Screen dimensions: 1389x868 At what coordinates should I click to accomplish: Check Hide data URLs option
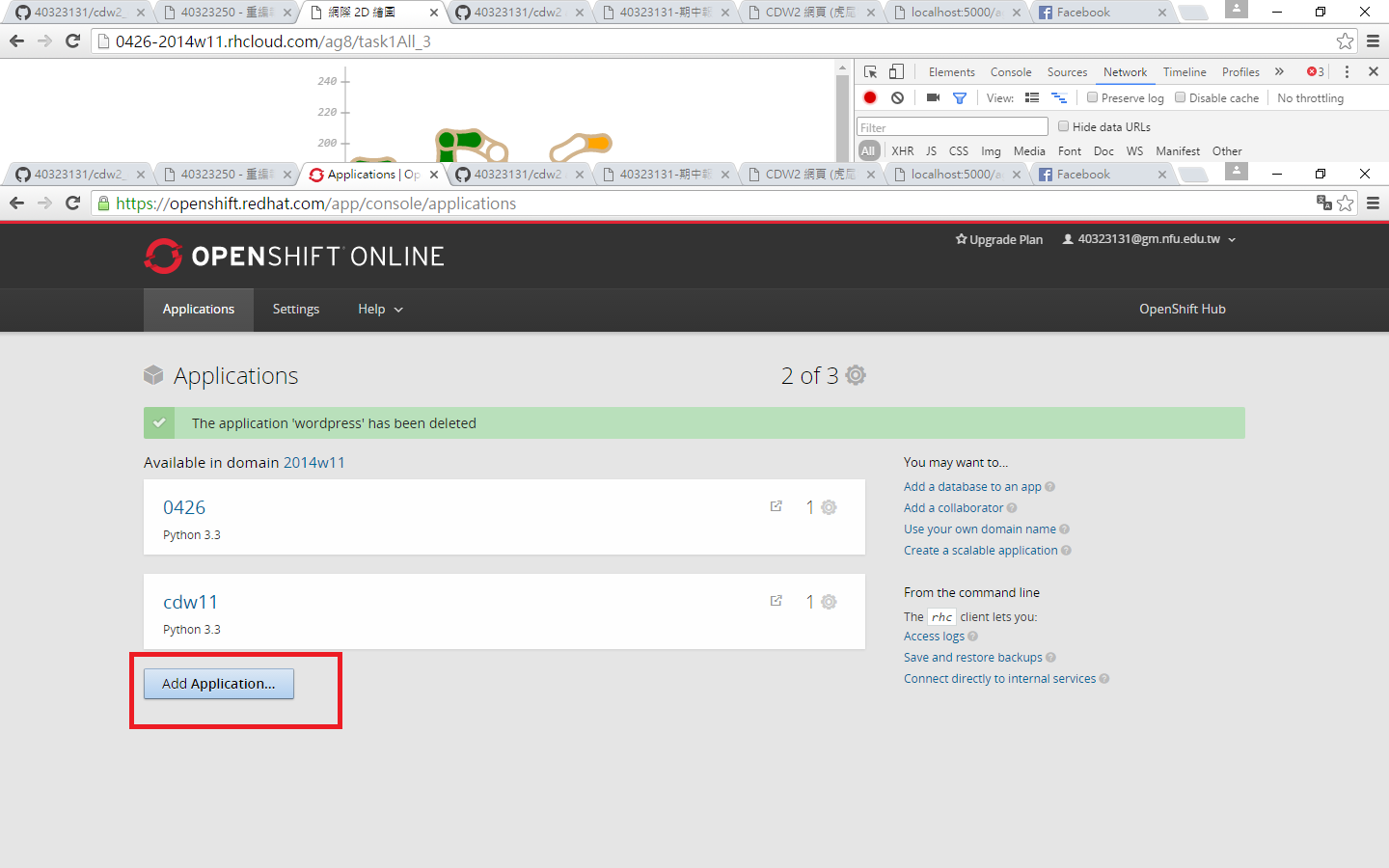click(x=1063, y=126)
